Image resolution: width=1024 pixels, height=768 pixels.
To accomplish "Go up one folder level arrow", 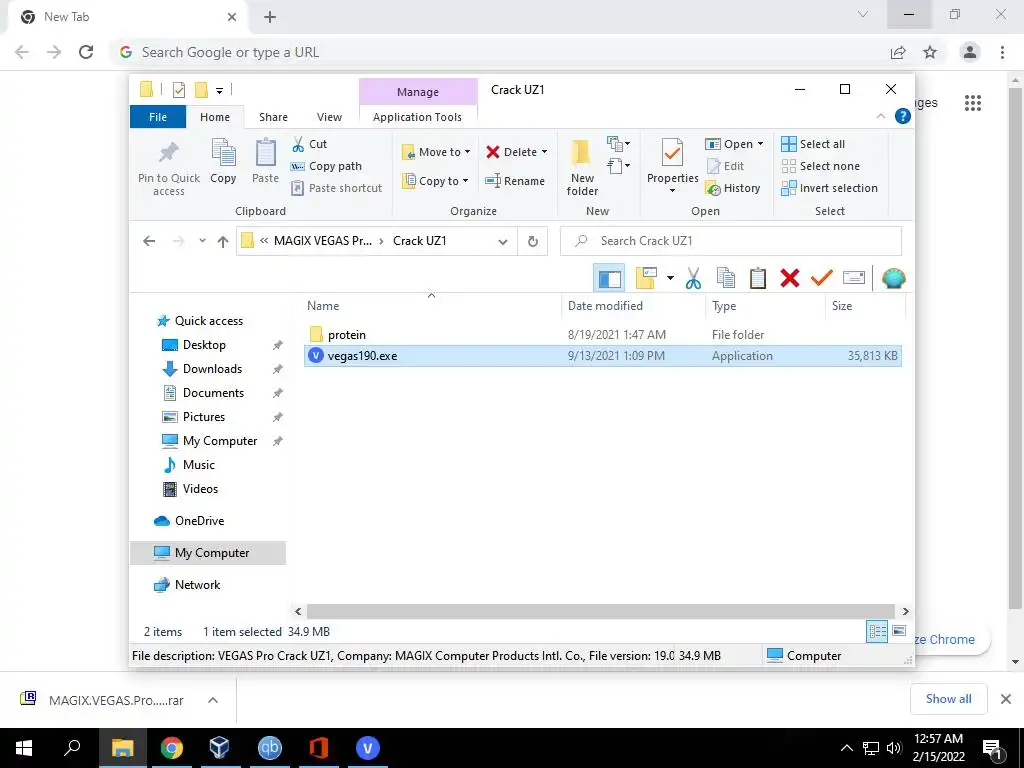I will tap(223, 242).
